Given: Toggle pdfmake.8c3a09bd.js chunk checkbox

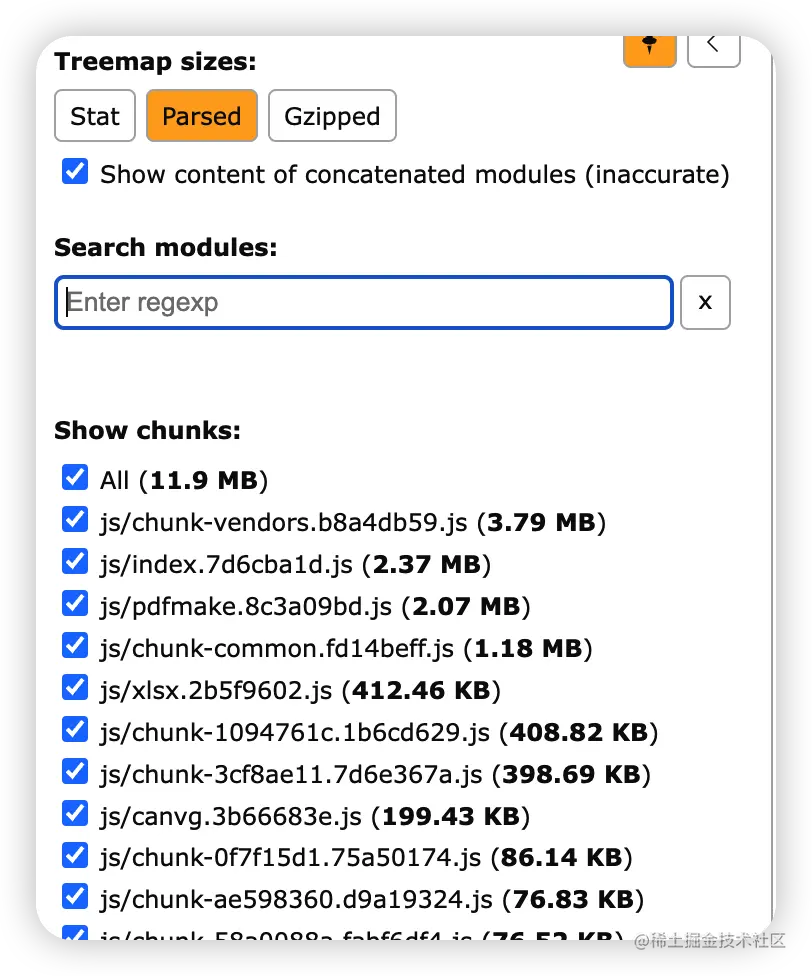Looking at the screenshot, I should (75, 603).
